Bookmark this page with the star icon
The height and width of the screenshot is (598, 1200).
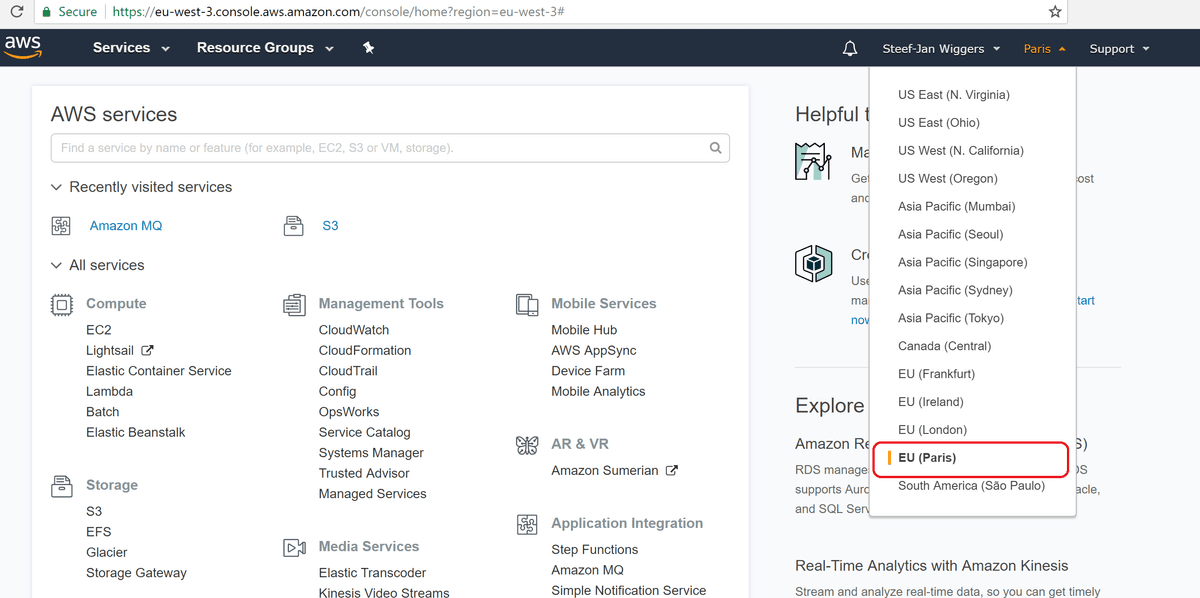click(1055, 12)
